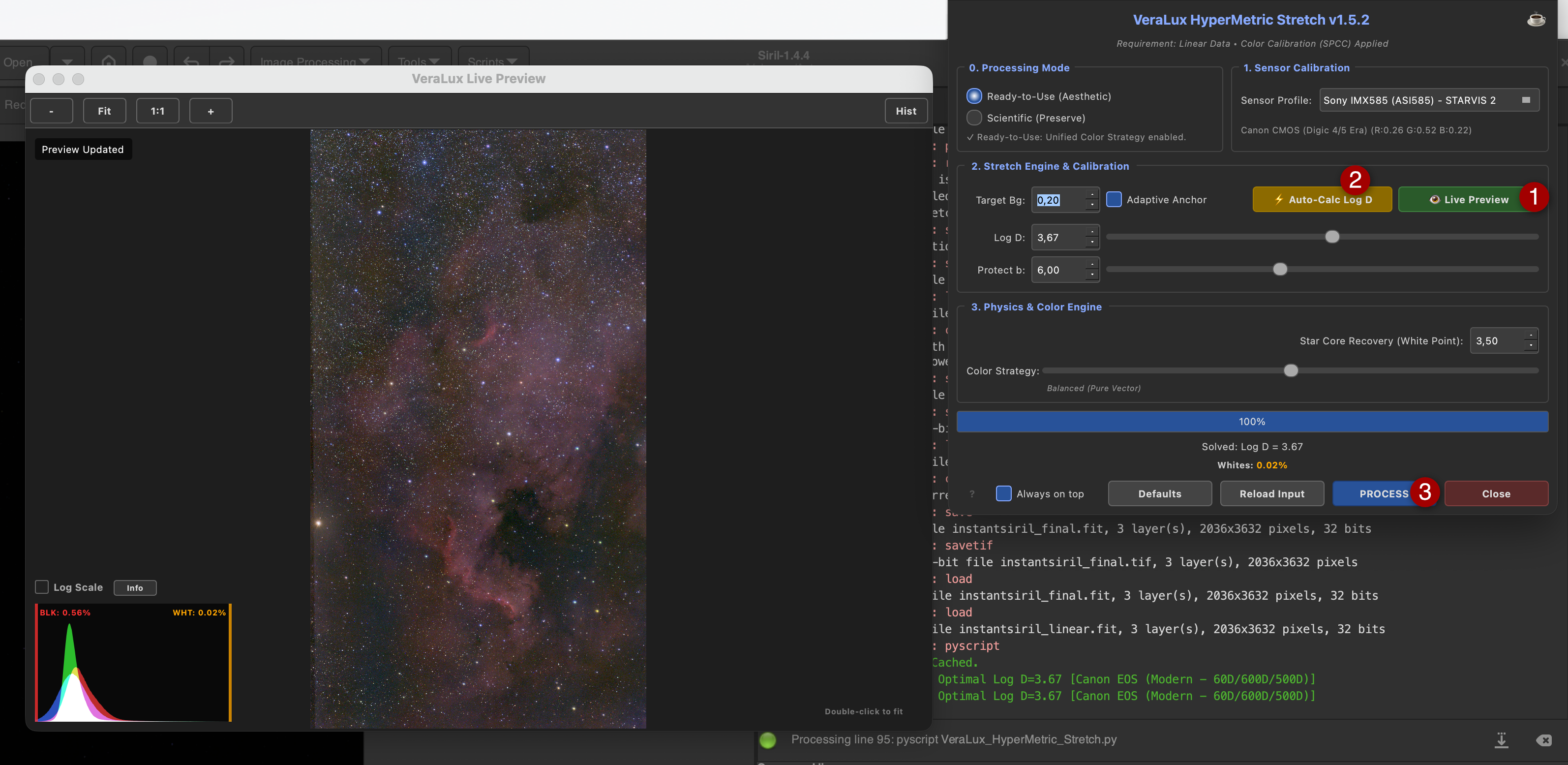Click the red Close button in the VeraLux dialog
Viewport: 1568px width, 765px height.
pyautogui.click(x=1496, y=494)
